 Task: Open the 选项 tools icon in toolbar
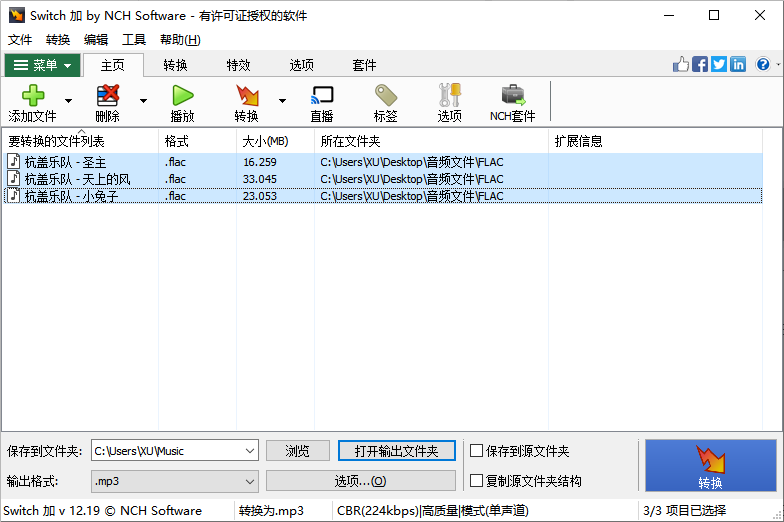450,95
